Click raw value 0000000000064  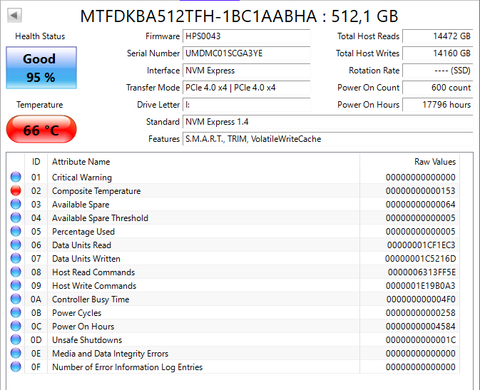tap(421, 205)
